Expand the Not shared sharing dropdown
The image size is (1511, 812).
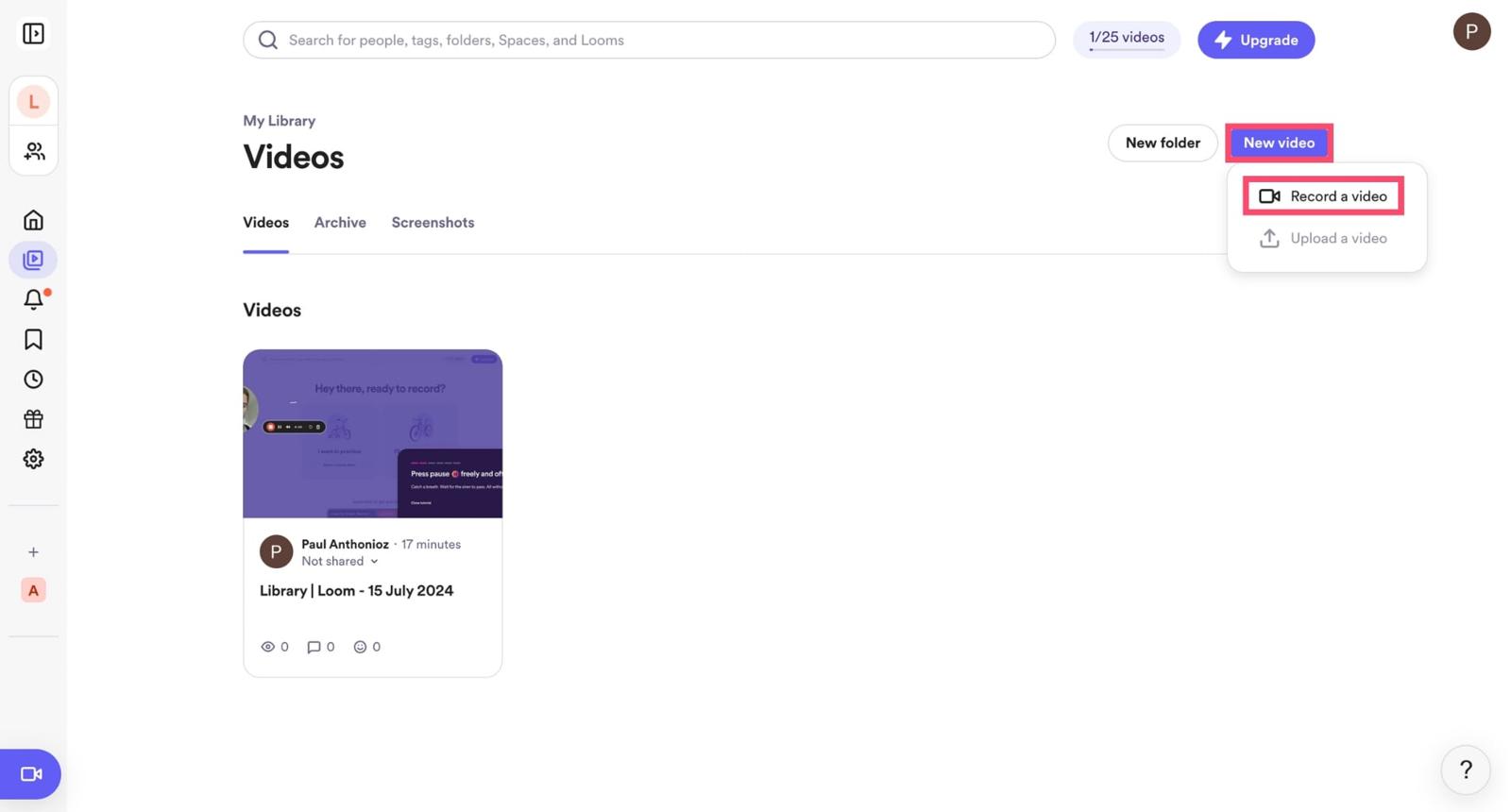(340, 561)
